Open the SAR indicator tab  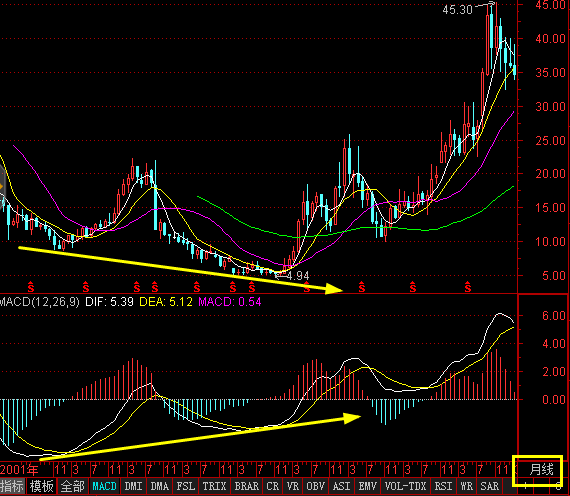pos(490,486)
